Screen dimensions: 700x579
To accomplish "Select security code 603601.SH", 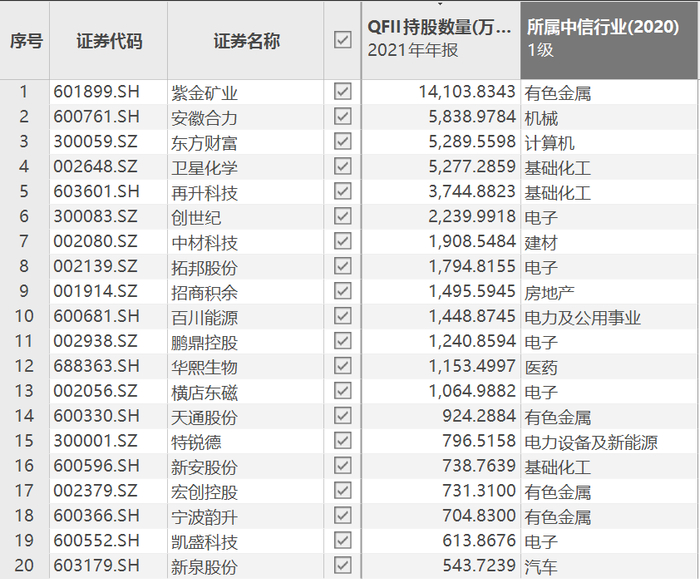I will coord(96,192).
